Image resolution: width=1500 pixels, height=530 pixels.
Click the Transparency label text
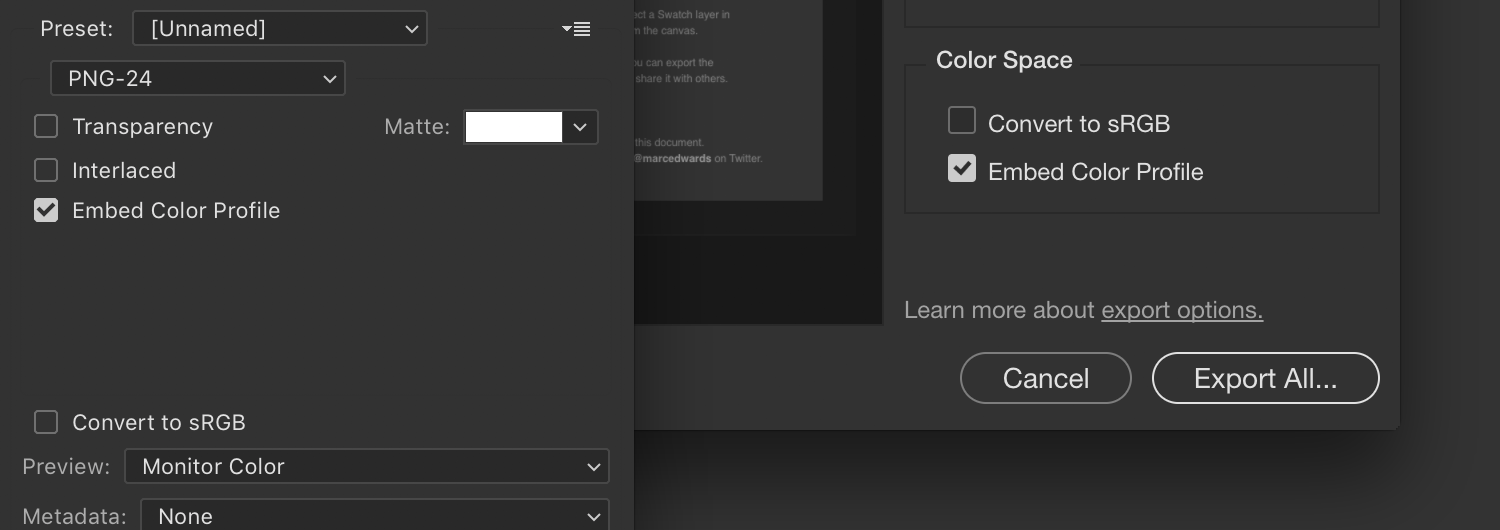point(142,127)
